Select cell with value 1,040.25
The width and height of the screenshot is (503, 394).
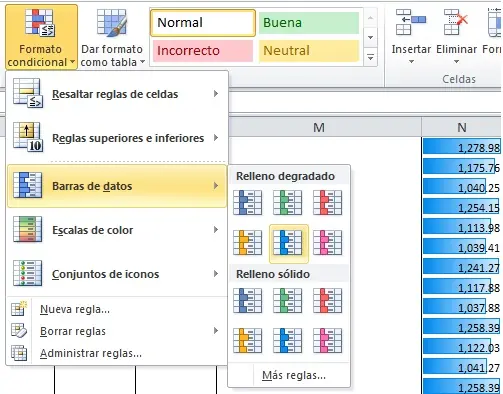[462, 187]
